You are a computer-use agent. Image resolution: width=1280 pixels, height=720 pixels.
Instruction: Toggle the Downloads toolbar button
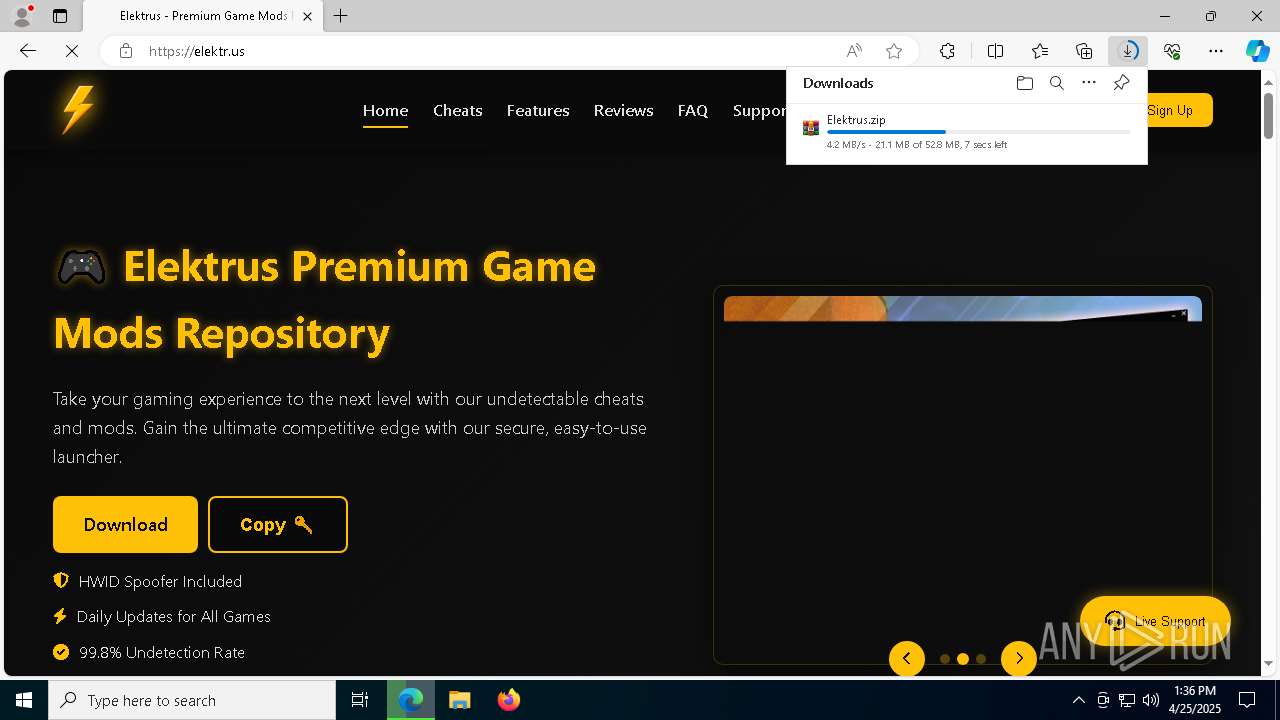point(1128,51)
